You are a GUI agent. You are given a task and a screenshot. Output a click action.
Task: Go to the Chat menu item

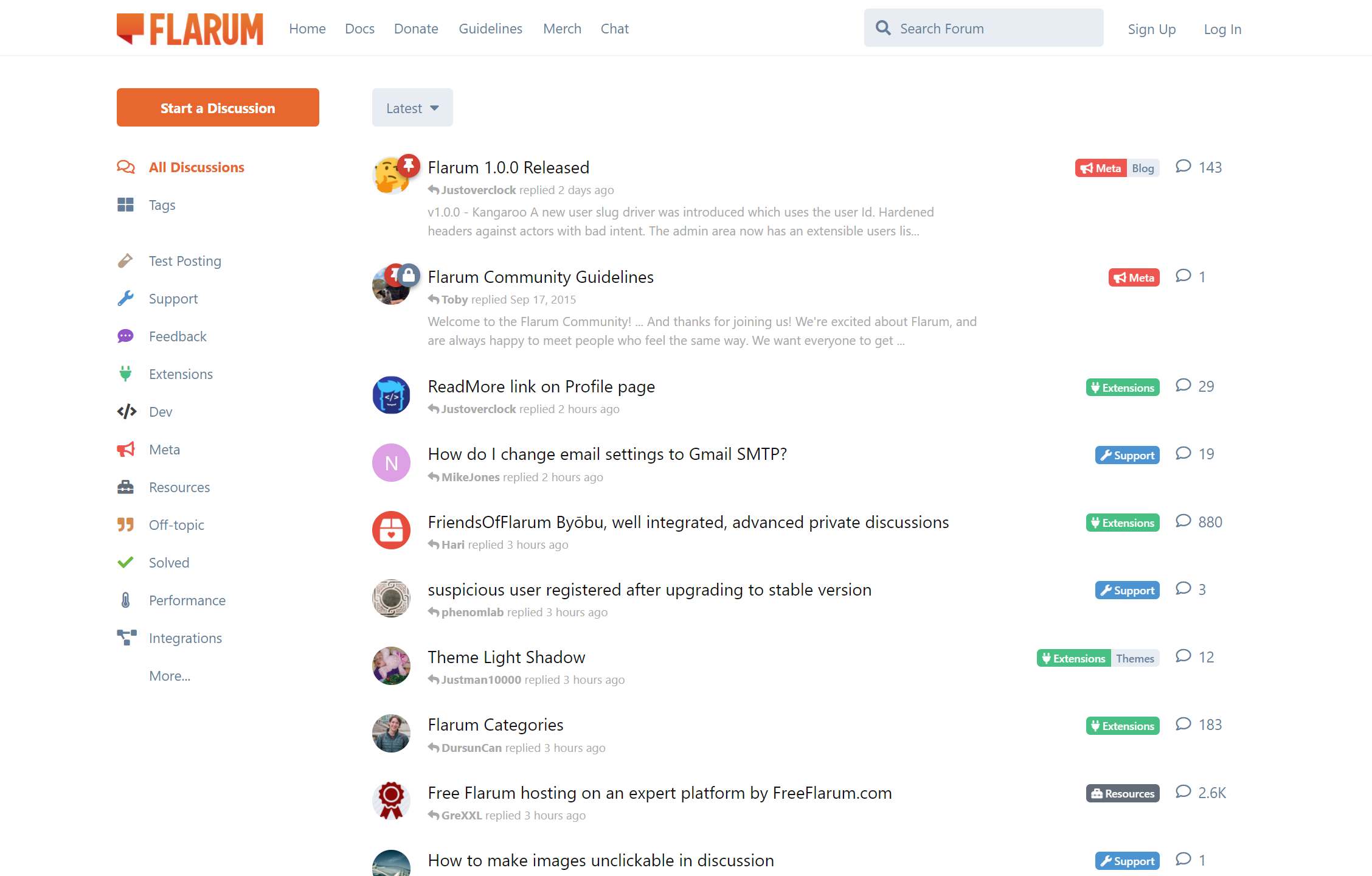(x=614, y=28)
